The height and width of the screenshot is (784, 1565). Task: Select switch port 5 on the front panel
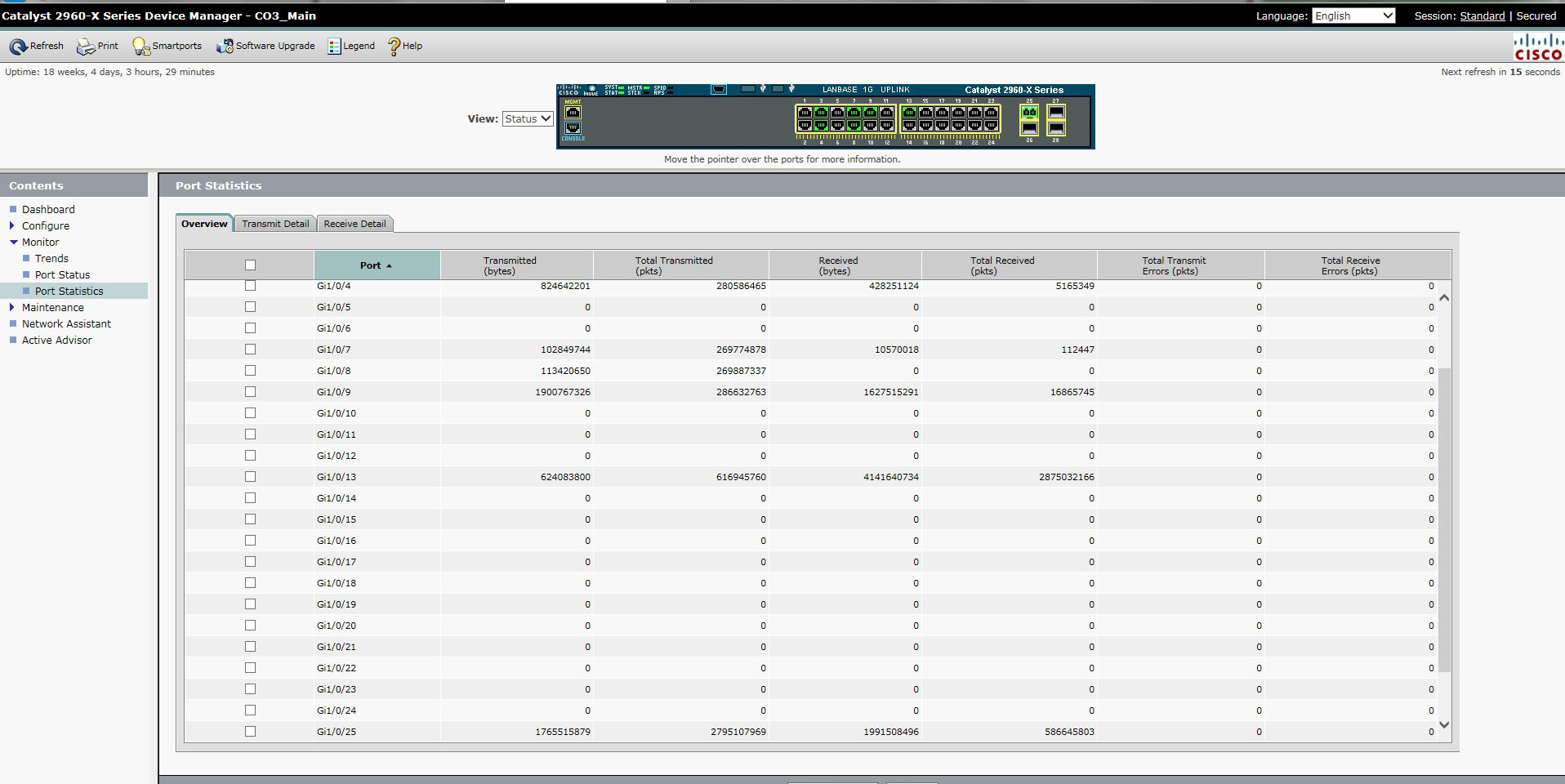point(837,112)
